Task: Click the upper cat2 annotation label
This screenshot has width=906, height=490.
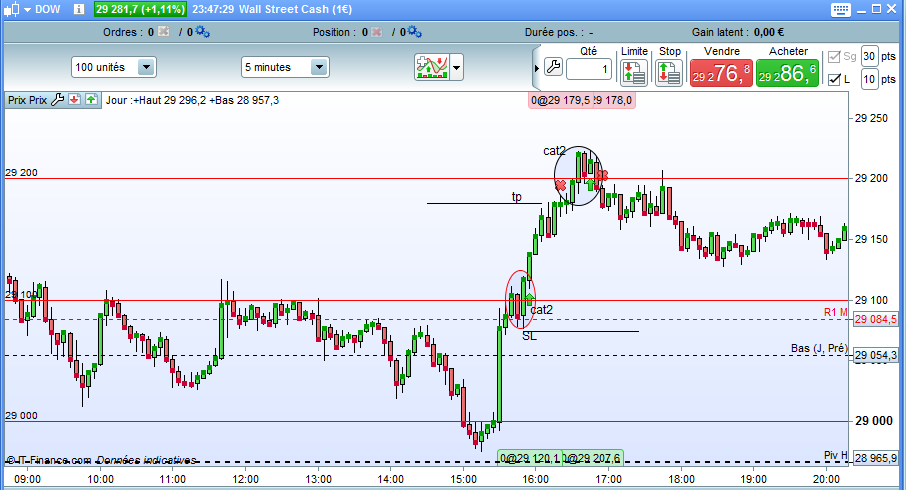Action: 554,151
